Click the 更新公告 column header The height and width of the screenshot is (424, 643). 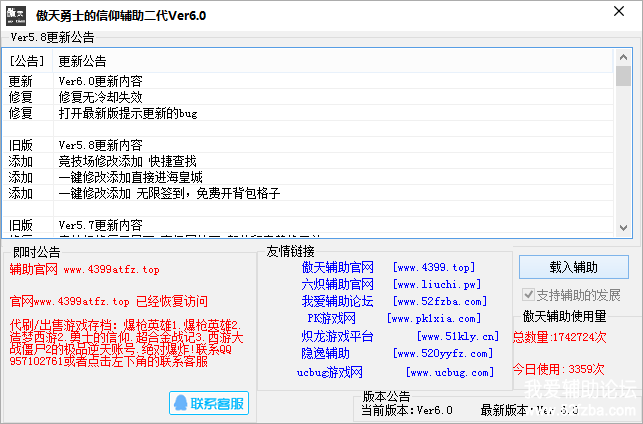(x=333, y=62)
